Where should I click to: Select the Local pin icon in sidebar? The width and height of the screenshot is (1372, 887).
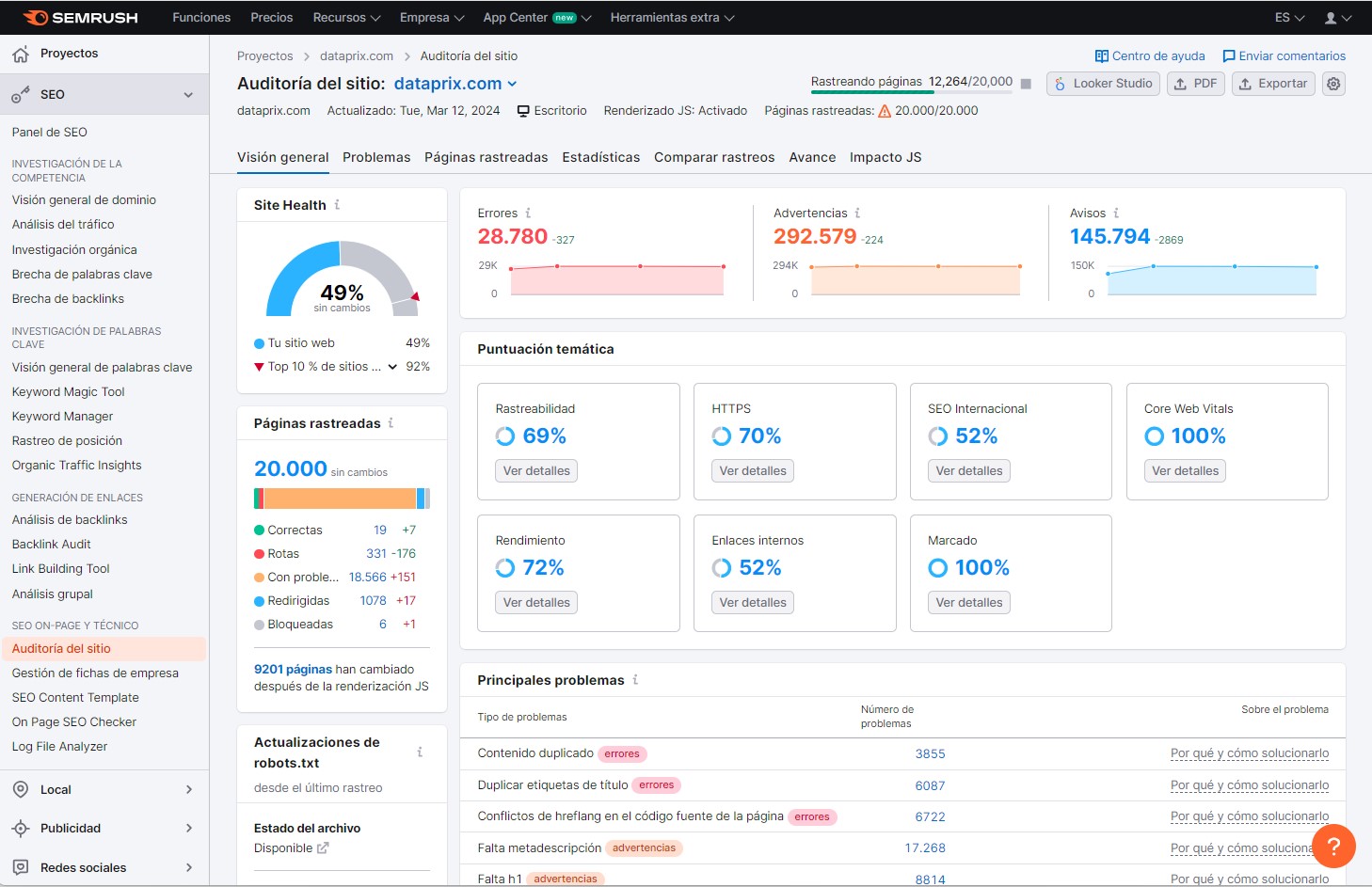click(x=21, y=789)
